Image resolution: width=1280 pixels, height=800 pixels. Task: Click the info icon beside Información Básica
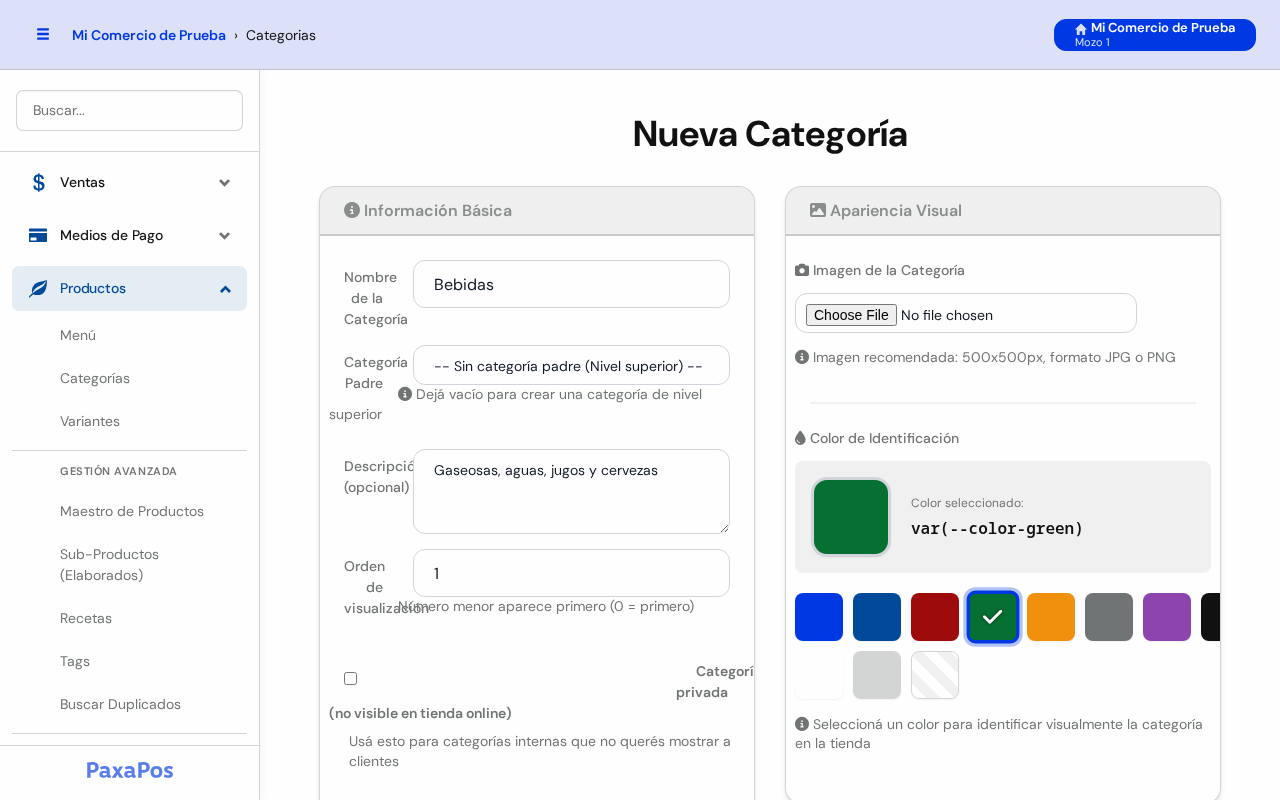(352, 210)
